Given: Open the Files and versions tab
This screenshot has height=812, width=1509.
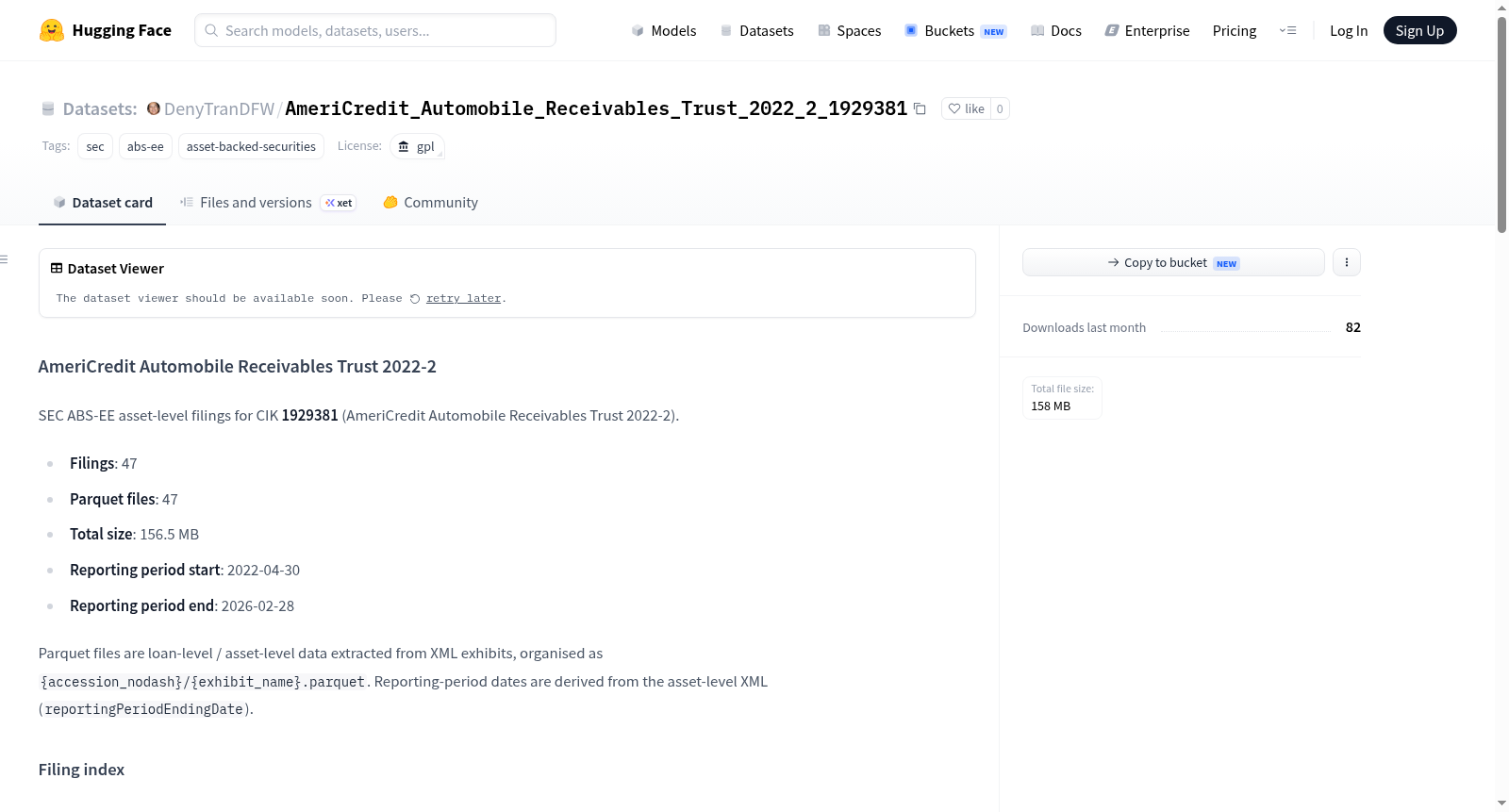Looking at the screenshot, I should pos(268,203).
